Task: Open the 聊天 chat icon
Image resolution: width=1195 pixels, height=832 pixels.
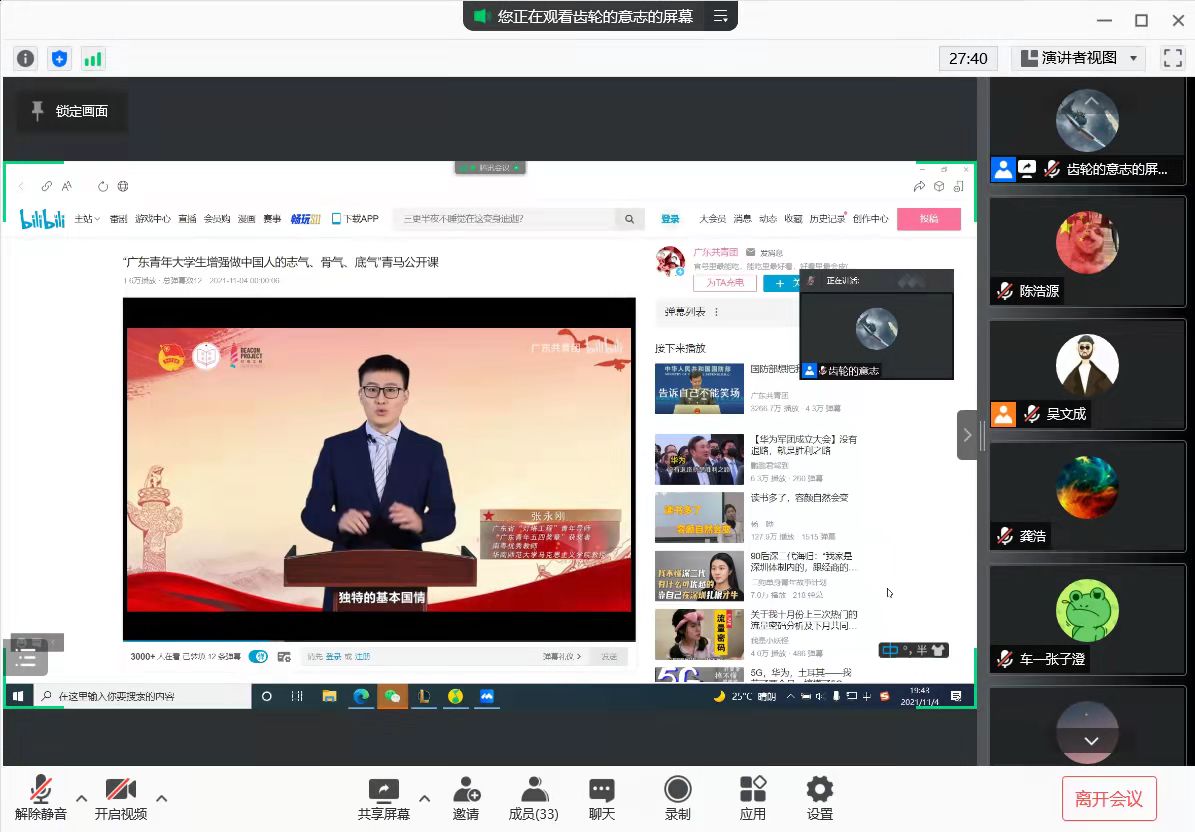Action: click(601, 798)
